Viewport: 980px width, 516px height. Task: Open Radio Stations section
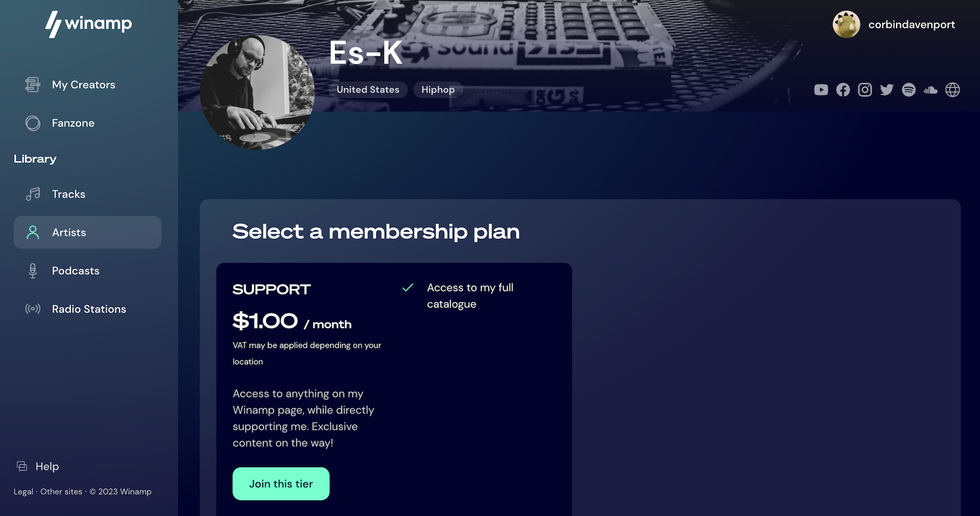coord(88,309)
